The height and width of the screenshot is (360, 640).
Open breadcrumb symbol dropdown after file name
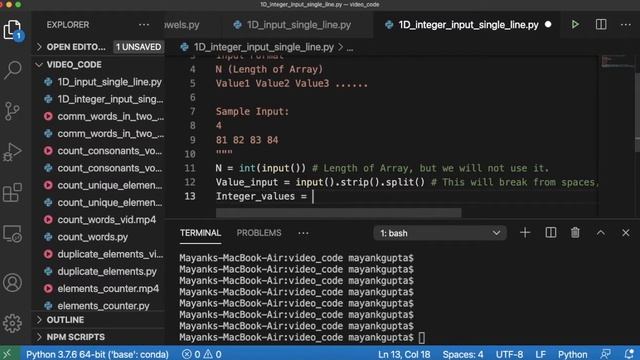pyautogui.click(x=350, y=47)
